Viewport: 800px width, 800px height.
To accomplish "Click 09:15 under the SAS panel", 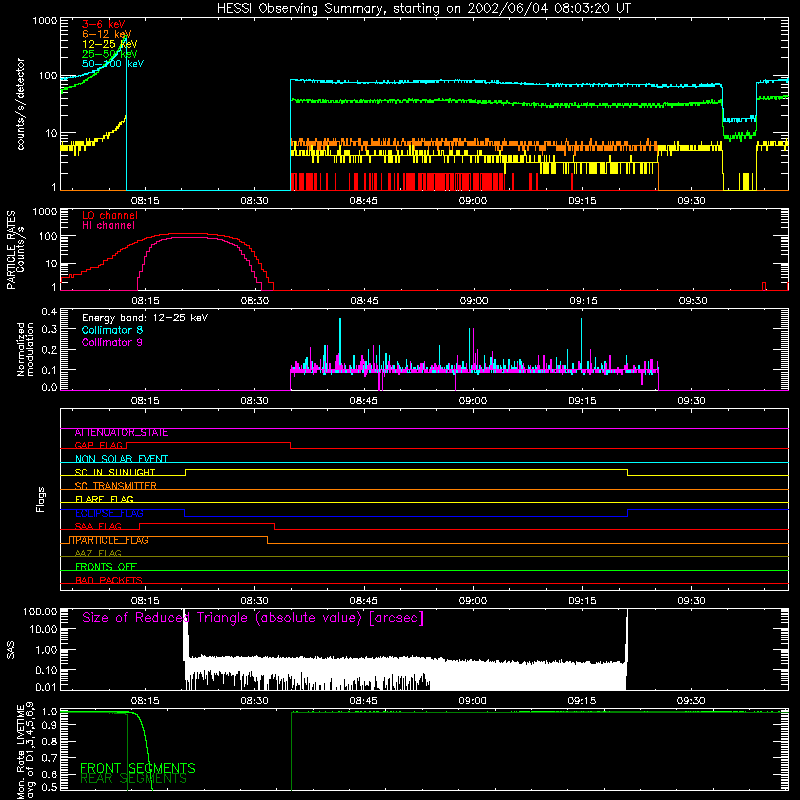I will [x=582, y=701].
